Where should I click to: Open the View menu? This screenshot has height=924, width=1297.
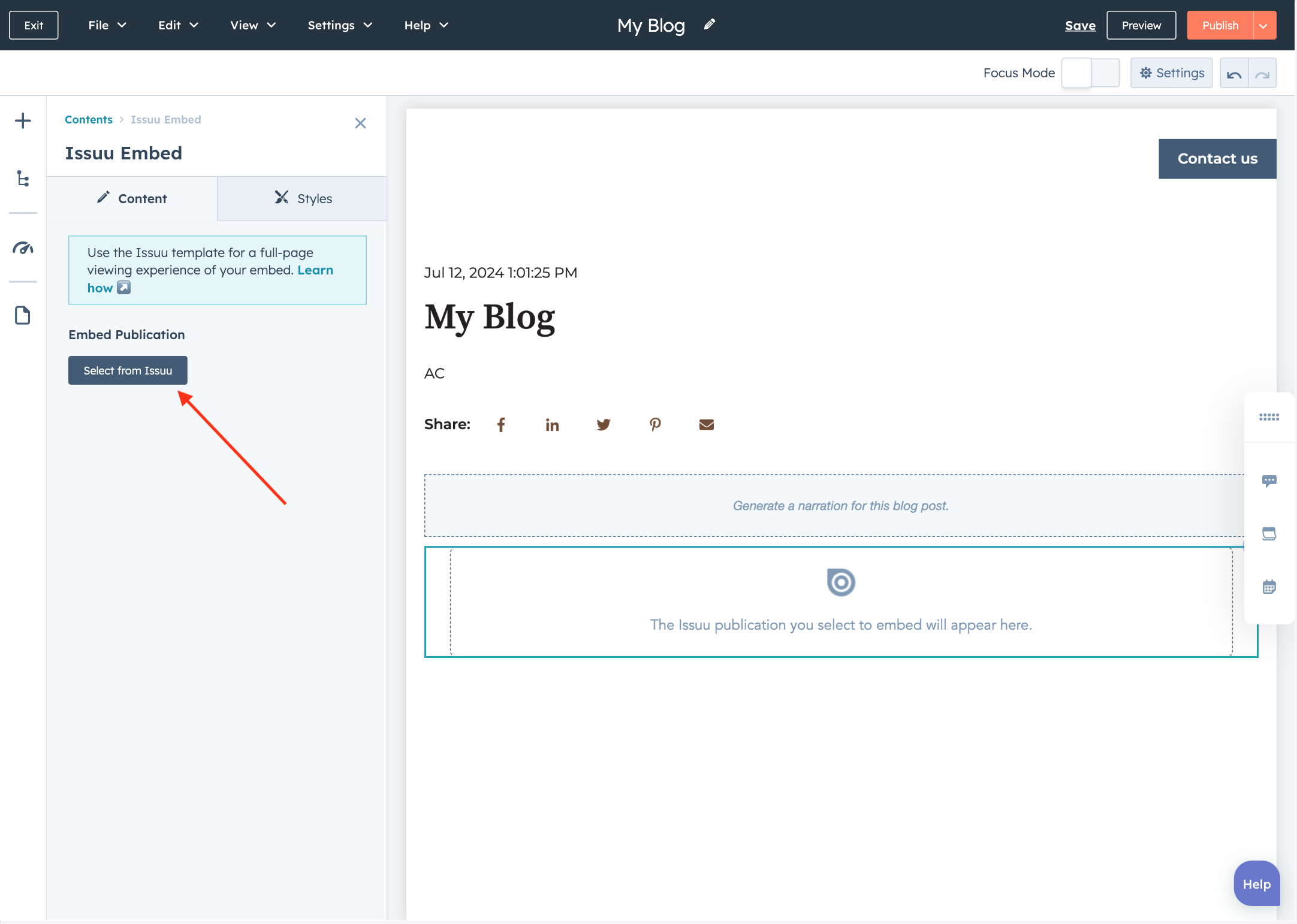pos(253,25)
